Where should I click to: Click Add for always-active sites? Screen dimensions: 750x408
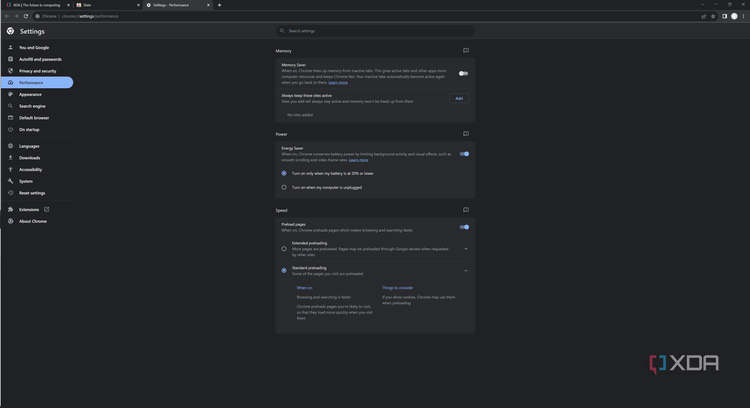coord(459,99)
